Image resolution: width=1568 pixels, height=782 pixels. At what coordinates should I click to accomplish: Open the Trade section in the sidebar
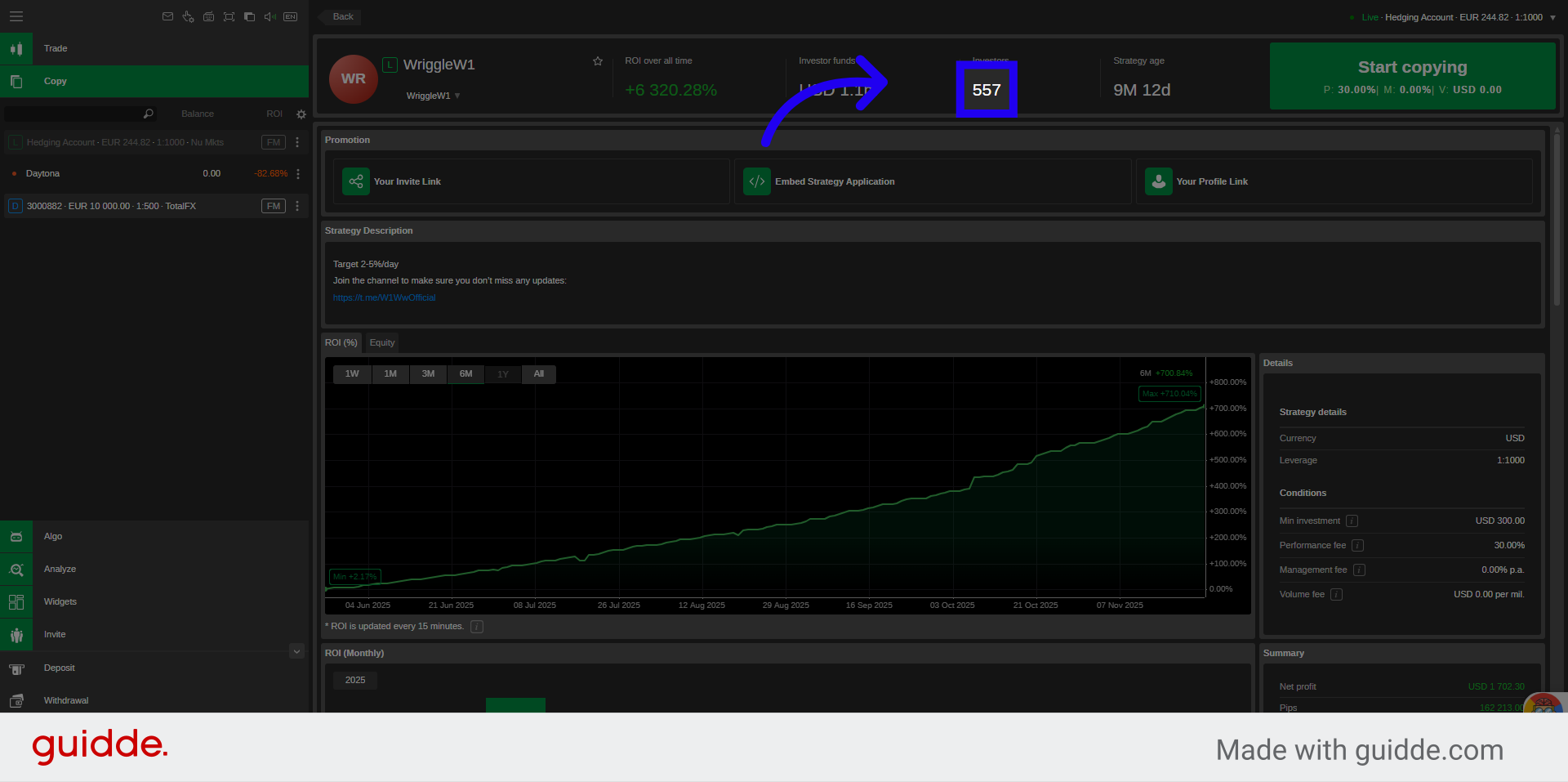point(55,48)
